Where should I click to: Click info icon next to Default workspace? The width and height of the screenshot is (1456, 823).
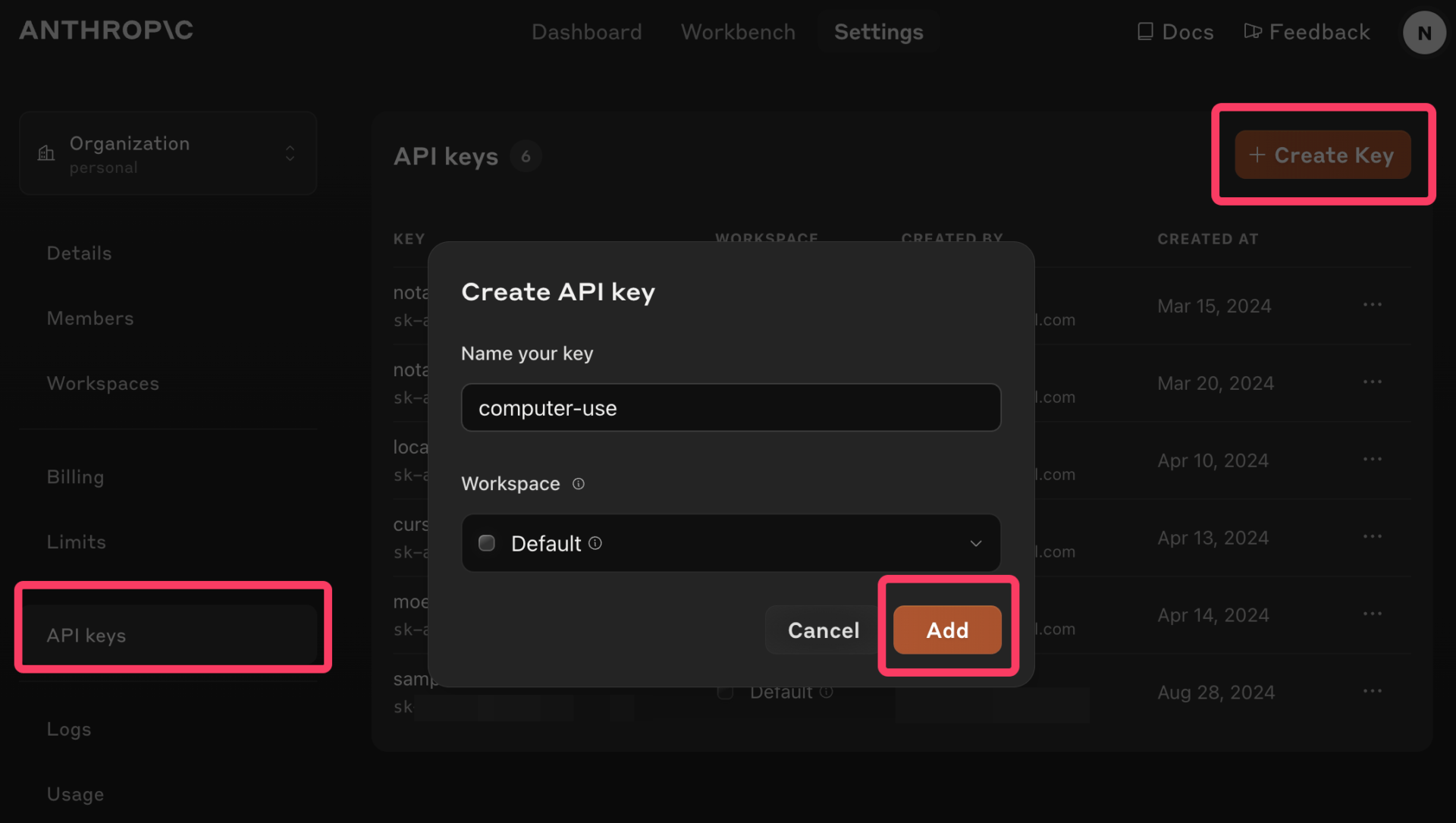595,543
